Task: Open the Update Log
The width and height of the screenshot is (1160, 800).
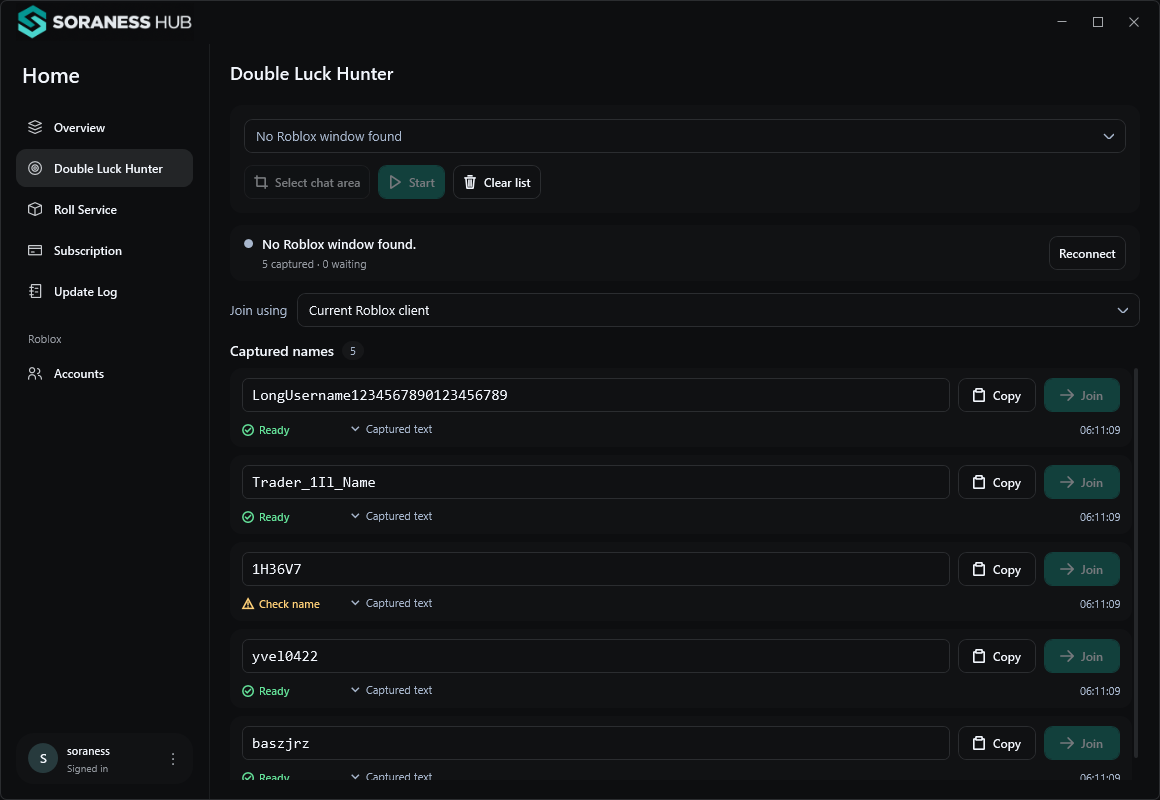Action: pyautogui.click(x=104, y=292)
